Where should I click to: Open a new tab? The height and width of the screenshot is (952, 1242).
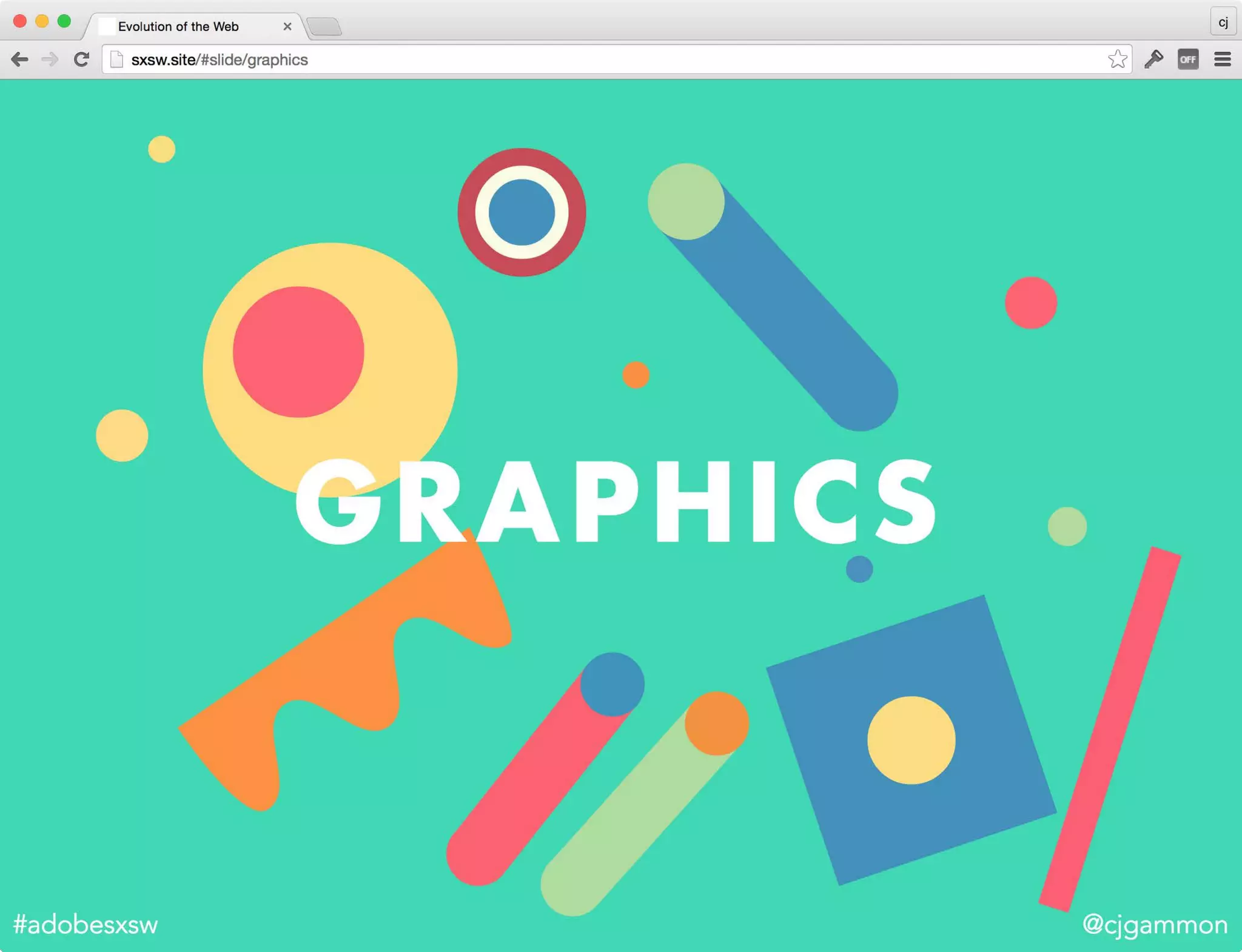click(324, 27)
